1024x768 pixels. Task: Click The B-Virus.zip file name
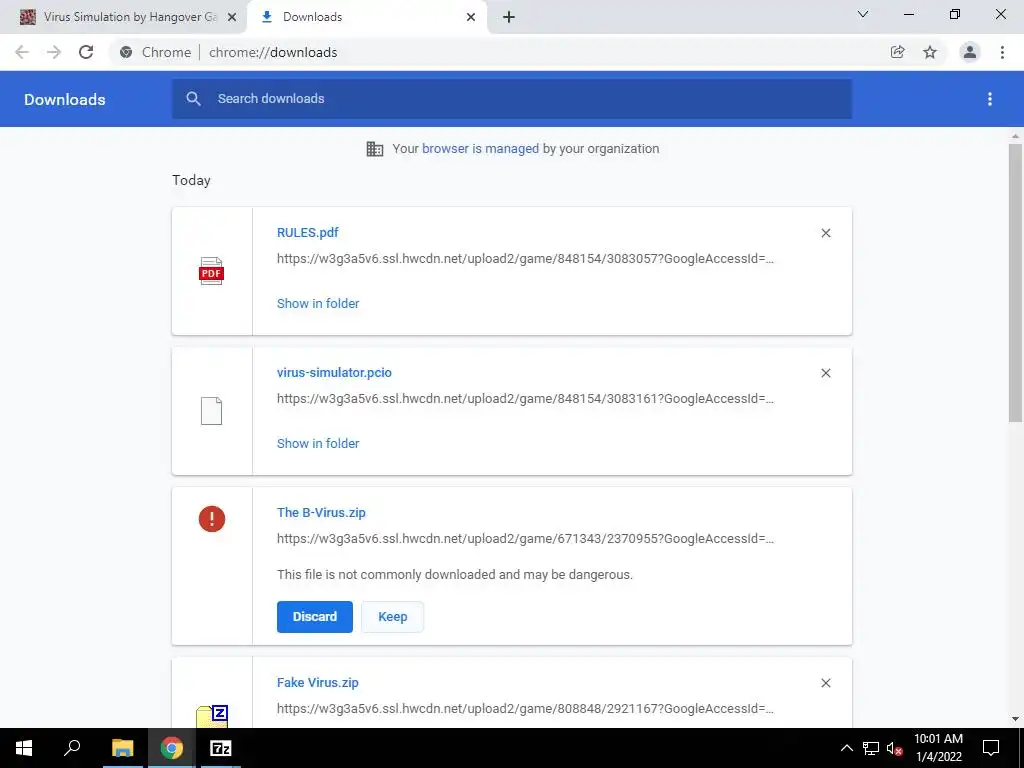pos(321,513)
